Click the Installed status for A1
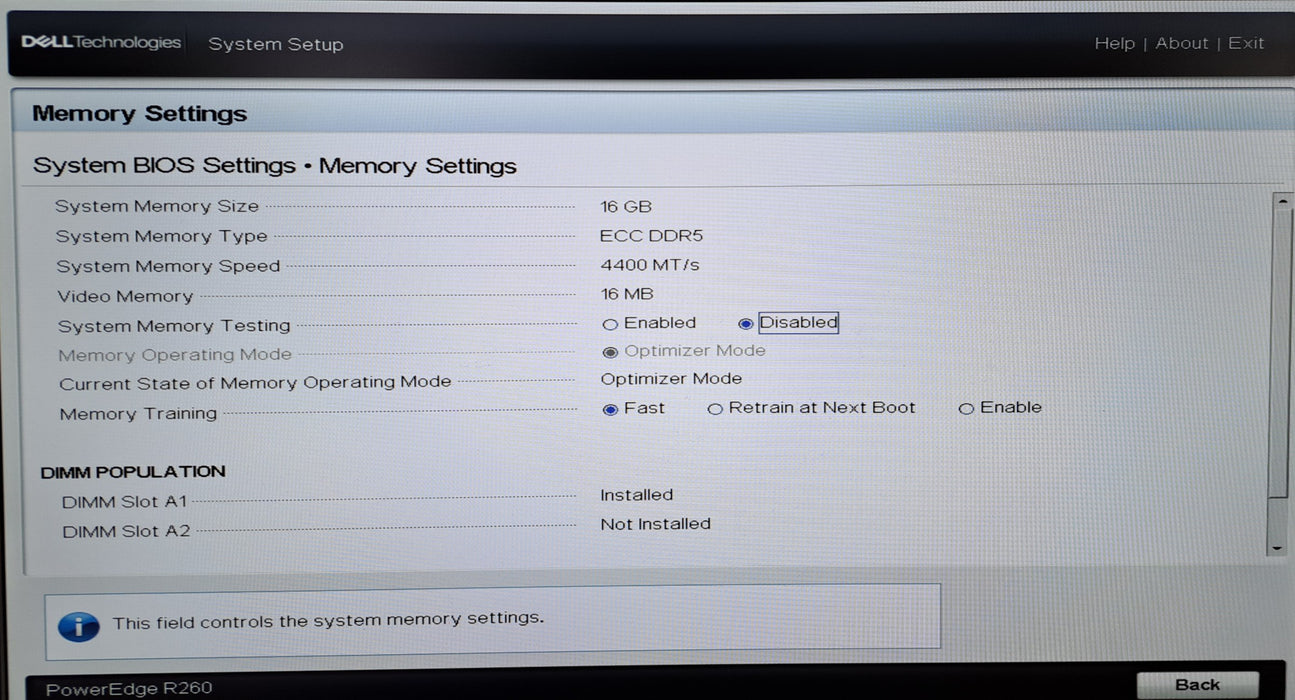This screenshot has width=1295, height=700. click(636, 495)
